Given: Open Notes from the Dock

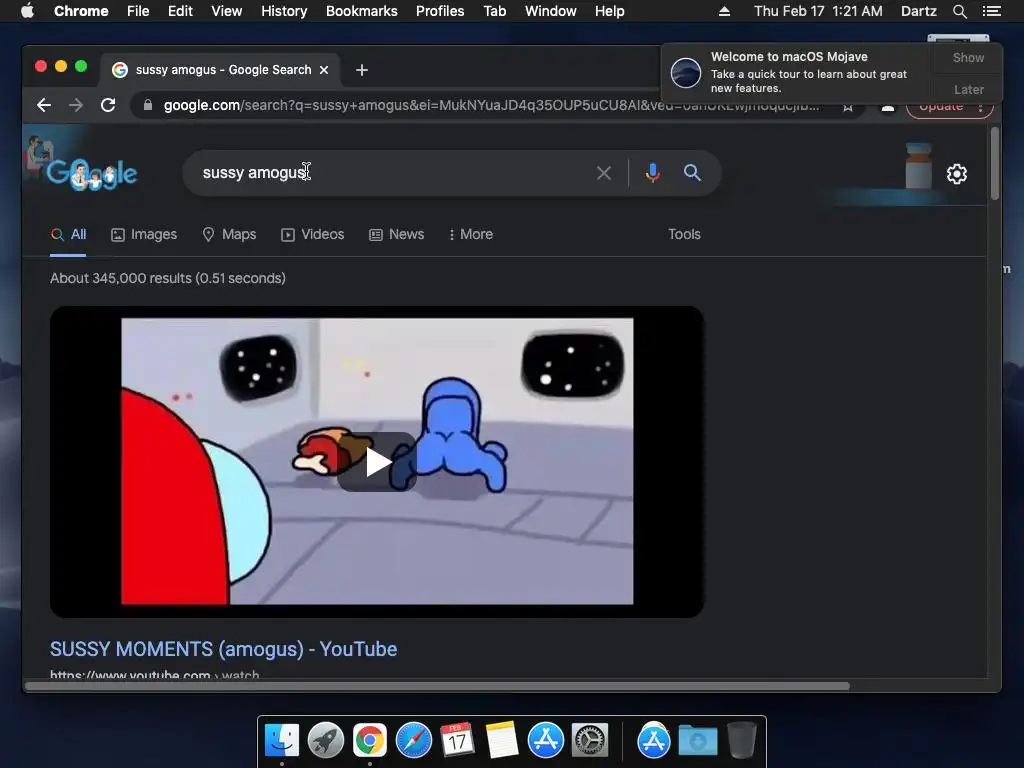Looking at the screenshot, I should click(502, 741).
